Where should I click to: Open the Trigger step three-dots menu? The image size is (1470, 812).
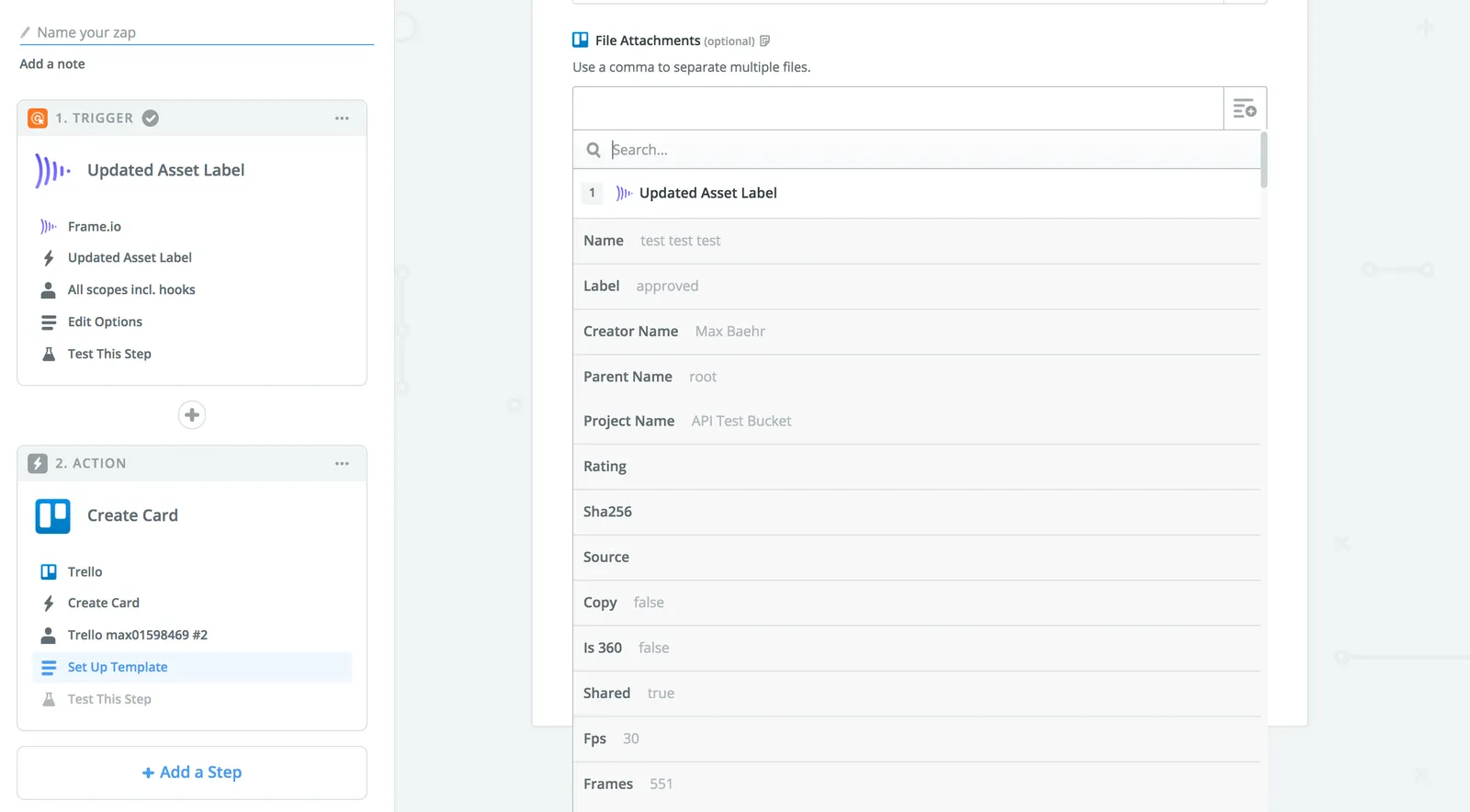[x=342, y=118]
